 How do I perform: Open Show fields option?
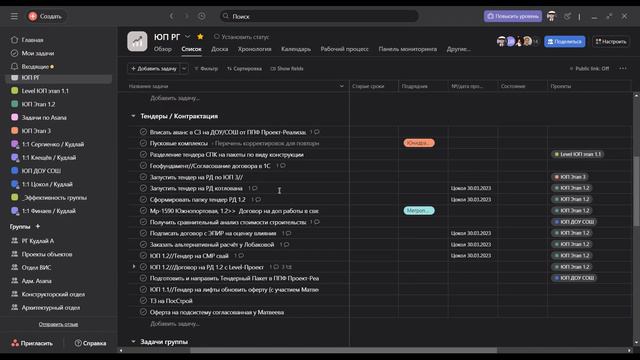click(287, 69)
